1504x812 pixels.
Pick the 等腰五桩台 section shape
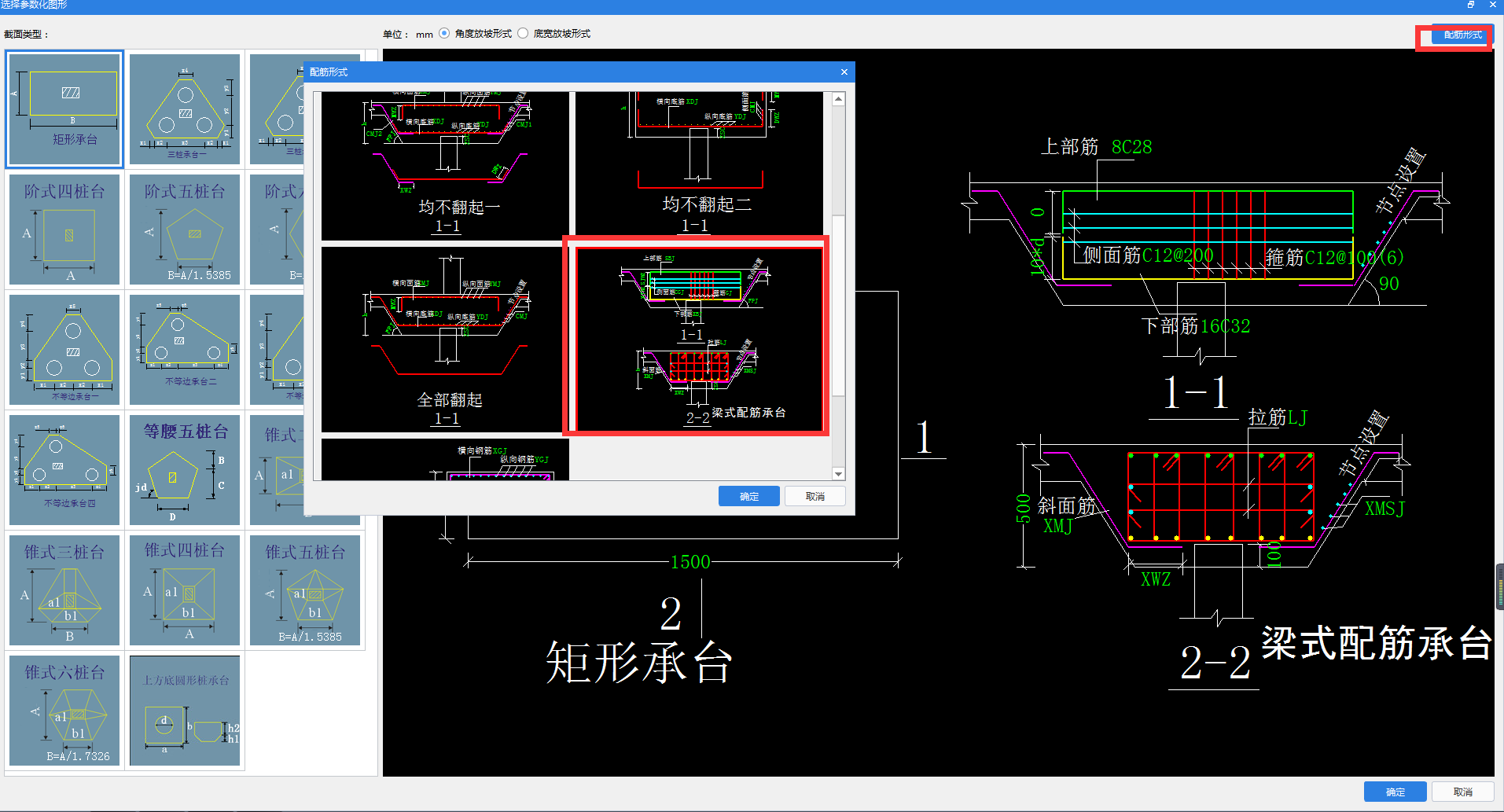coord(185,470)
